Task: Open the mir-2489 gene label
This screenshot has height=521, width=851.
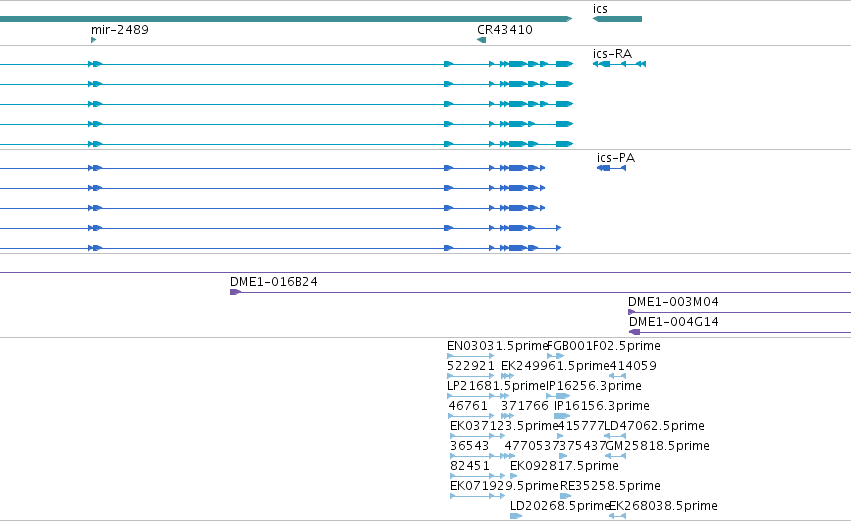Action: pos(120,29)
